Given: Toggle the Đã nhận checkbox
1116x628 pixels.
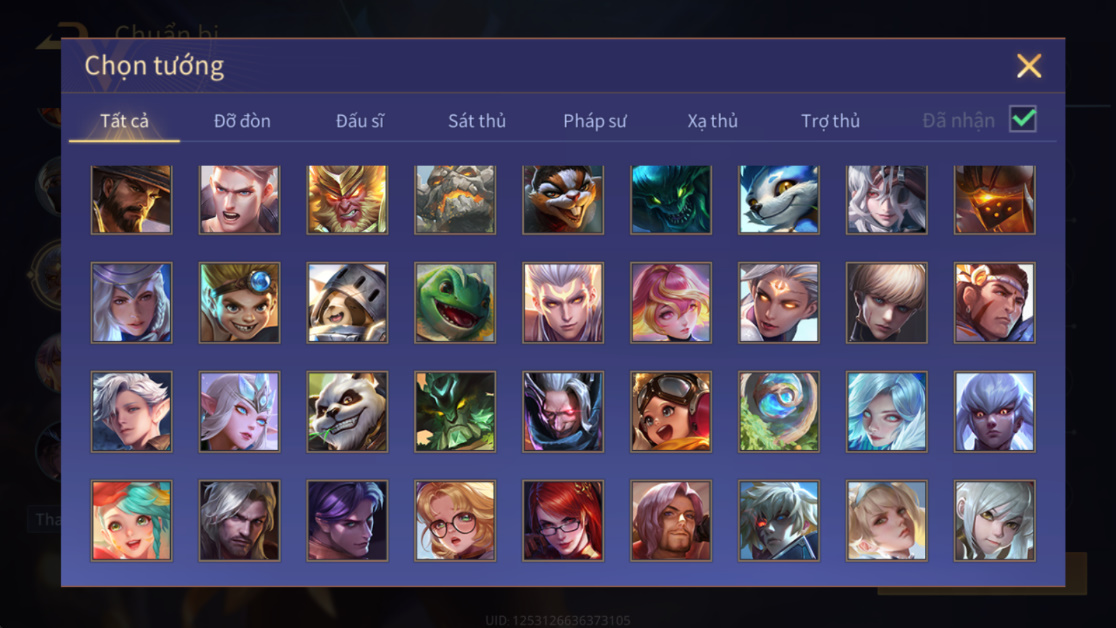Looking at the screenshot, I should (1023, 119).
